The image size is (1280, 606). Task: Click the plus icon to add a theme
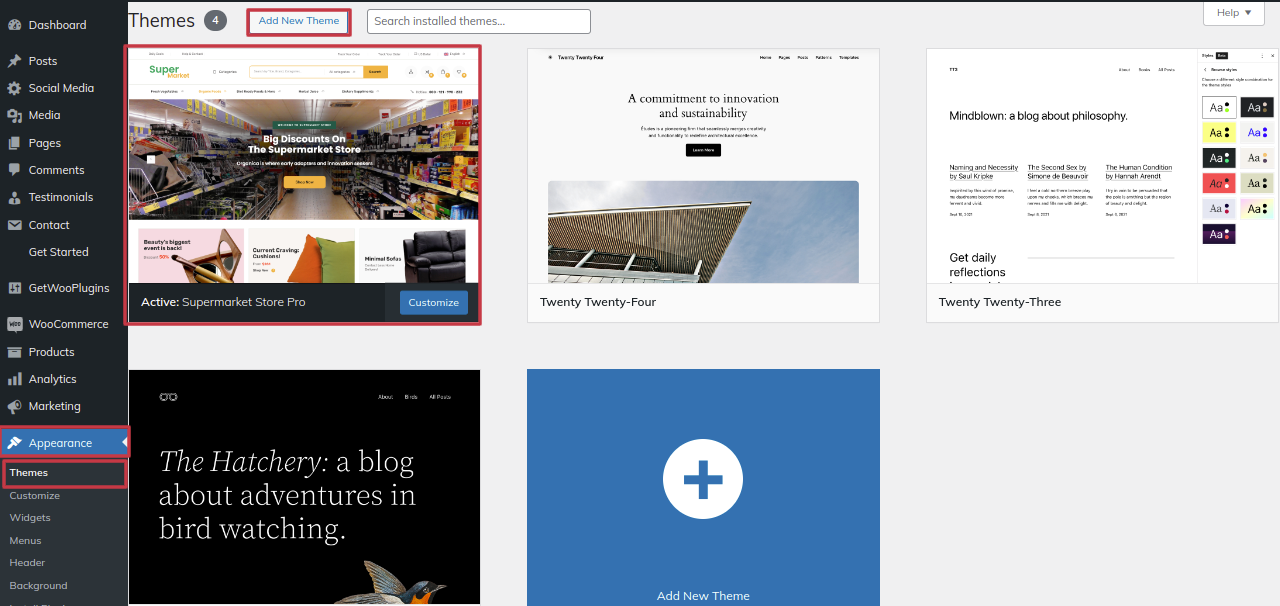[703, 479]
